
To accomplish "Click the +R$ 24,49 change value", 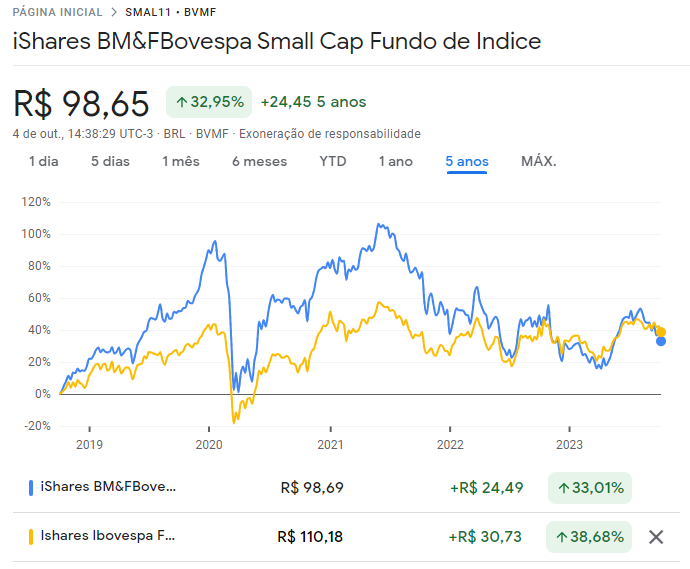I will [x=486, y=488].
